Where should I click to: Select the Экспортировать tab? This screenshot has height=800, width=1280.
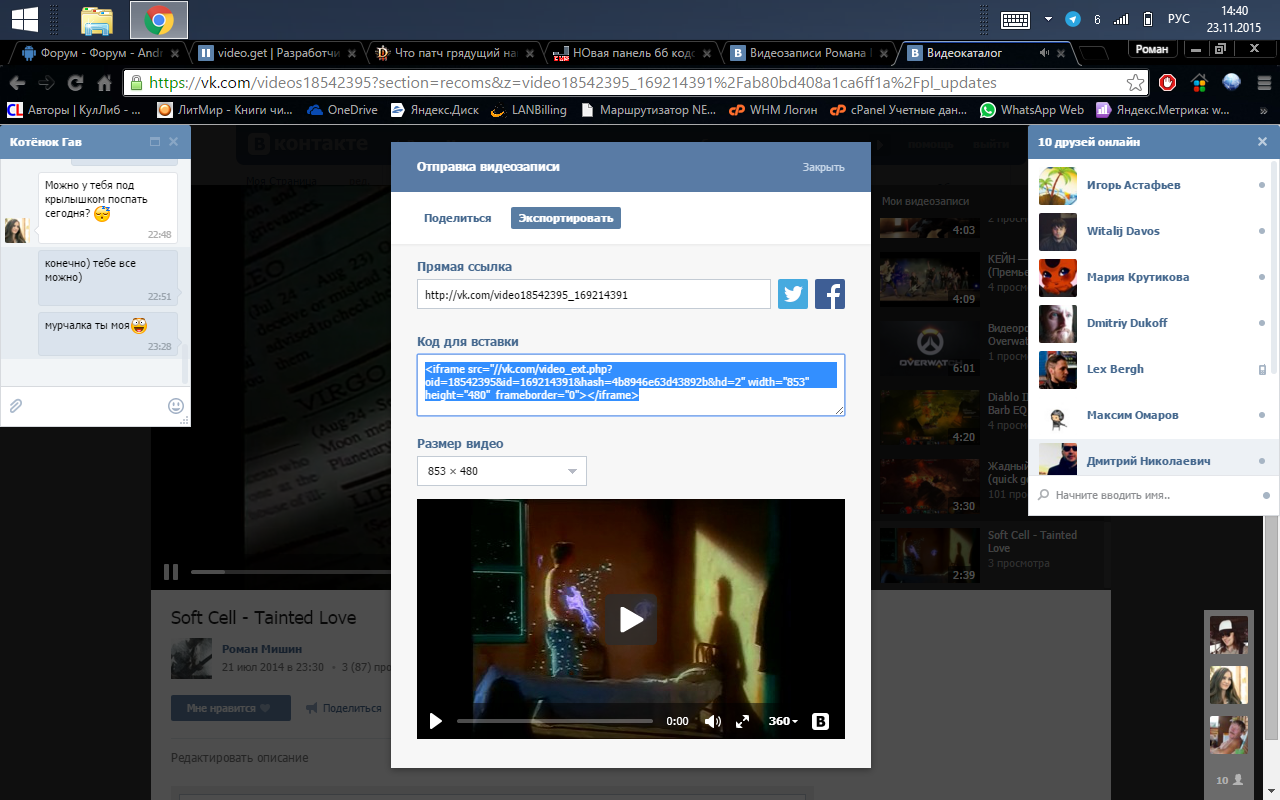click(565, 218)
